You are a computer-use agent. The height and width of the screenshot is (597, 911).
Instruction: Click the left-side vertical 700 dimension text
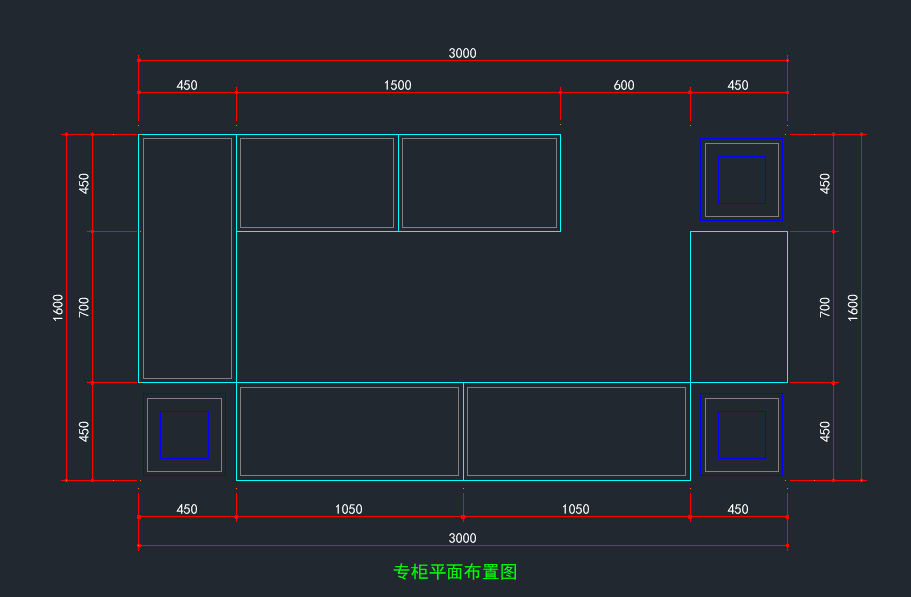coord(85,307)
